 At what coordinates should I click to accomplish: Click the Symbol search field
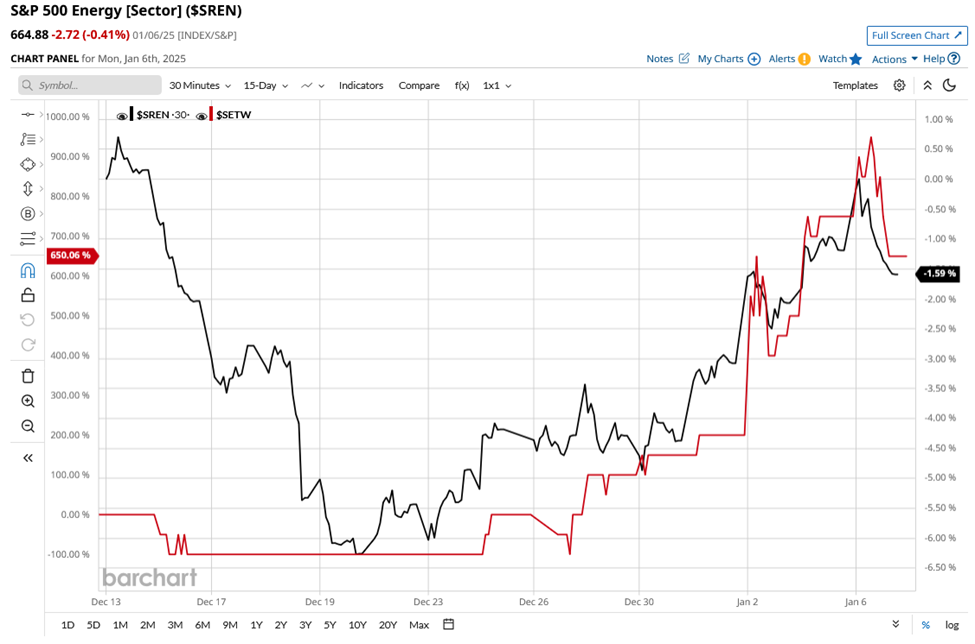[x=90, y=86]
